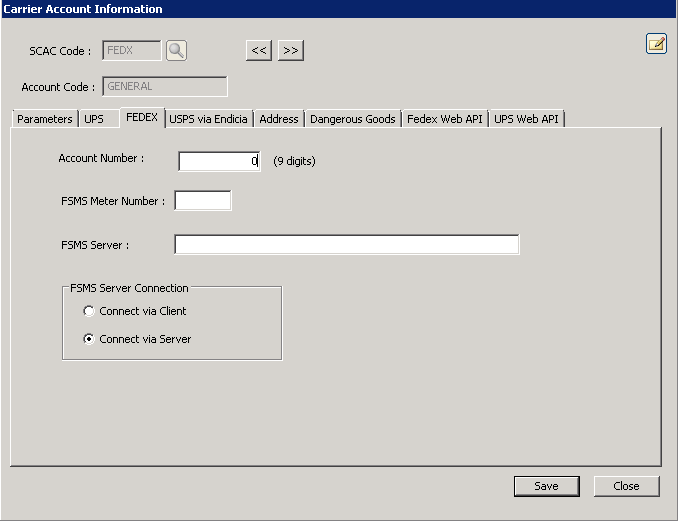Switch to the Address tab
This screenshot has height=521, width=678.
(x=278, y=119)
